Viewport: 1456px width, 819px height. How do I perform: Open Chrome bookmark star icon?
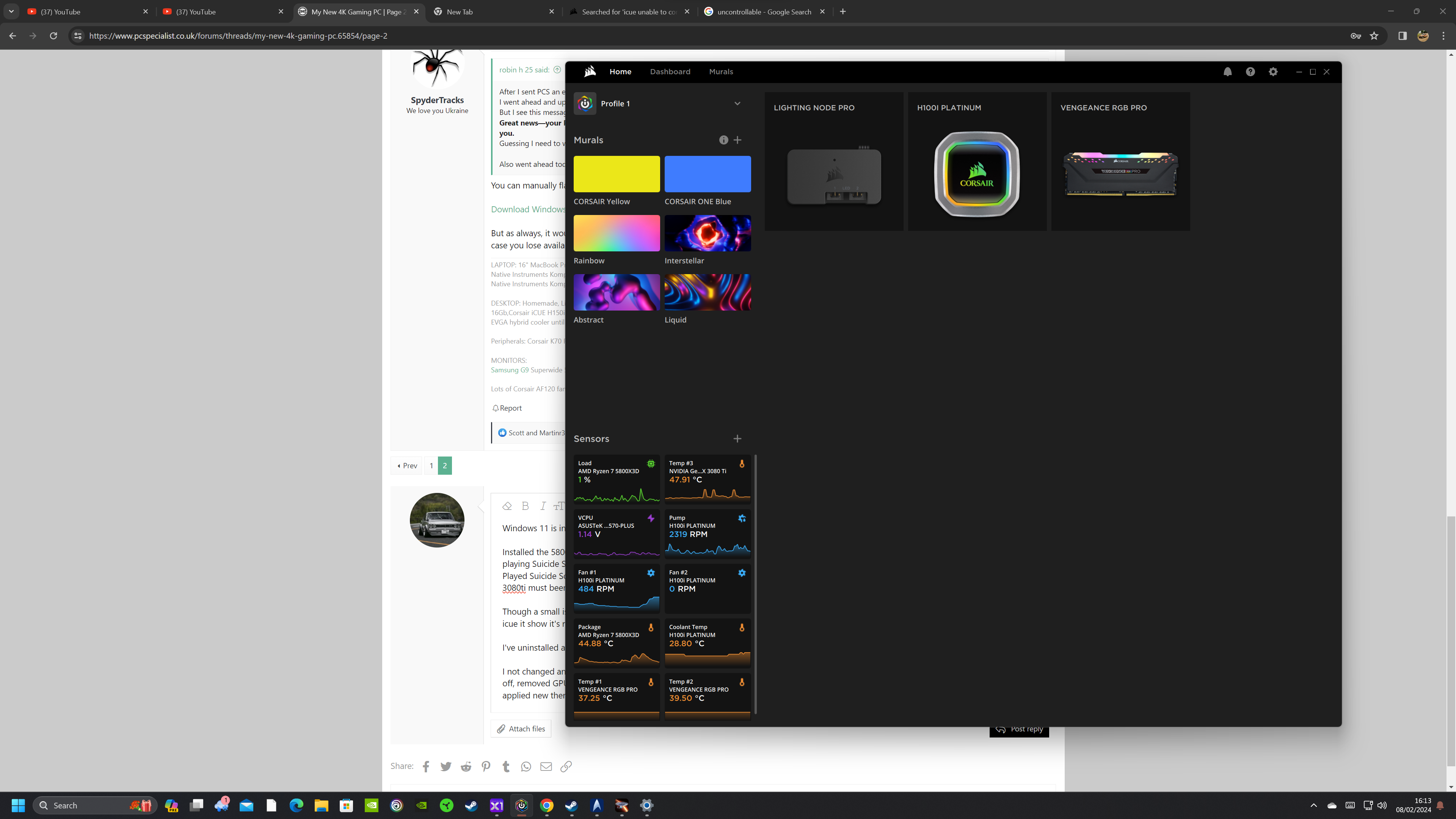pyautogui.click(x=1374, y=36)
